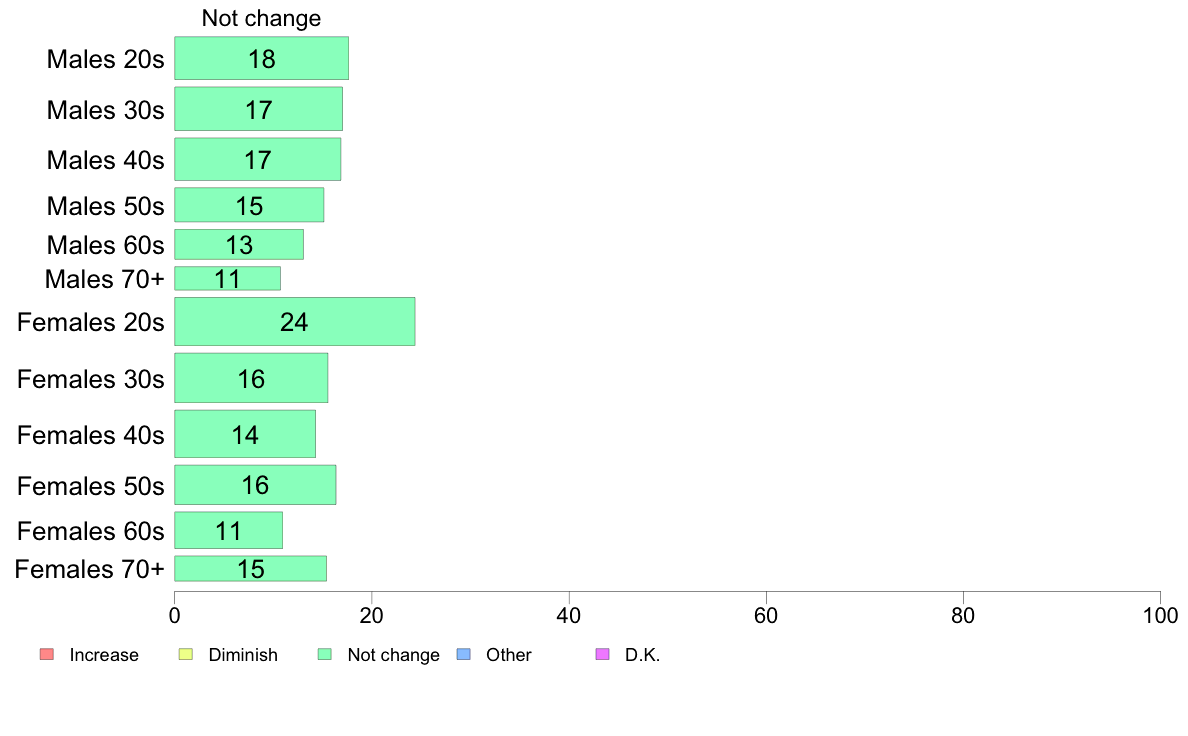Click the Other legend label

coord(508,655)
